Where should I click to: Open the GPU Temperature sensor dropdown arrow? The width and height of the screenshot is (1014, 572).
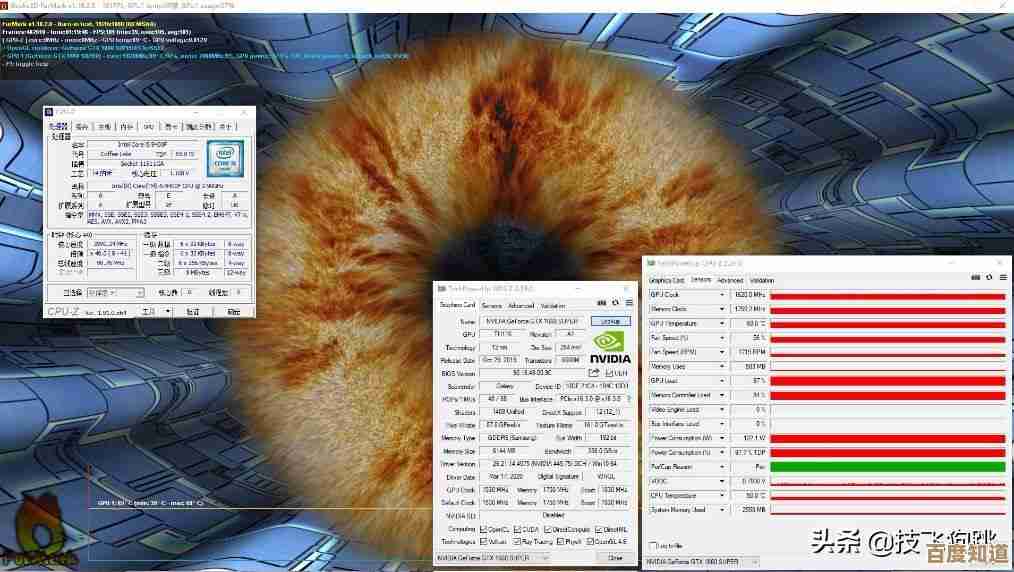(x=722, y=324)
